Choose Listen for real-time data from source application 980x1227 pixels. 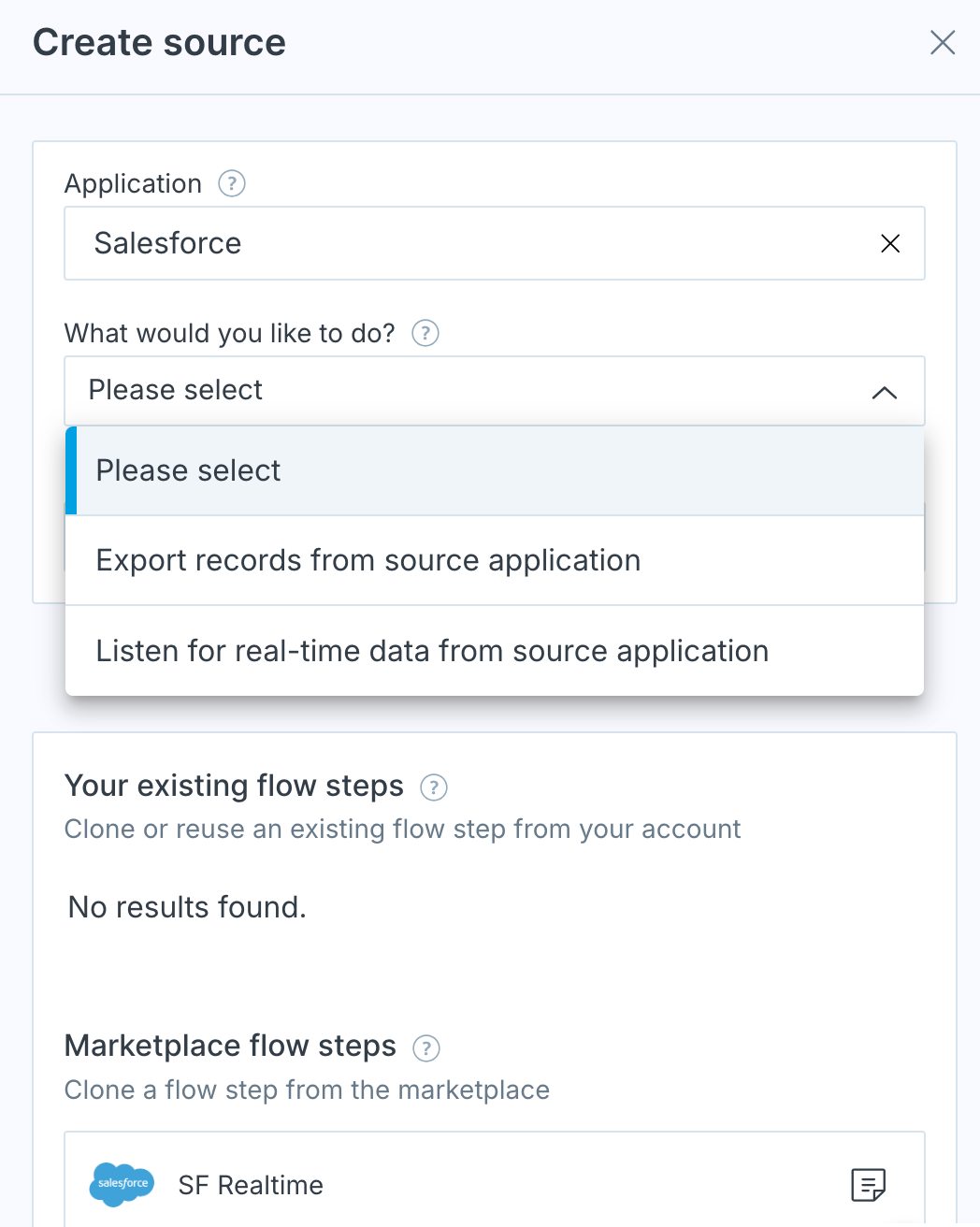click(494, 651)
